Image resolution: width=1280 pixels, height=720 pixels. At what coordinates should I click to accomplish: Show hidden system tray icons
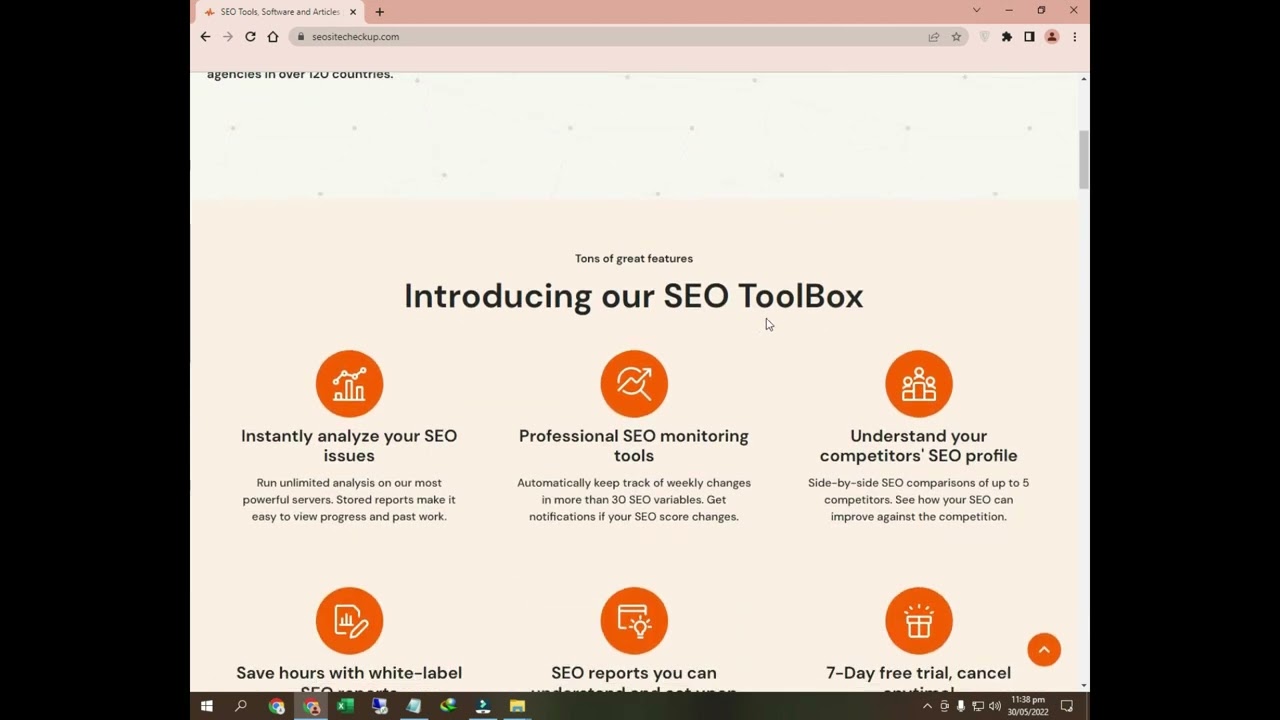(927, 706)
